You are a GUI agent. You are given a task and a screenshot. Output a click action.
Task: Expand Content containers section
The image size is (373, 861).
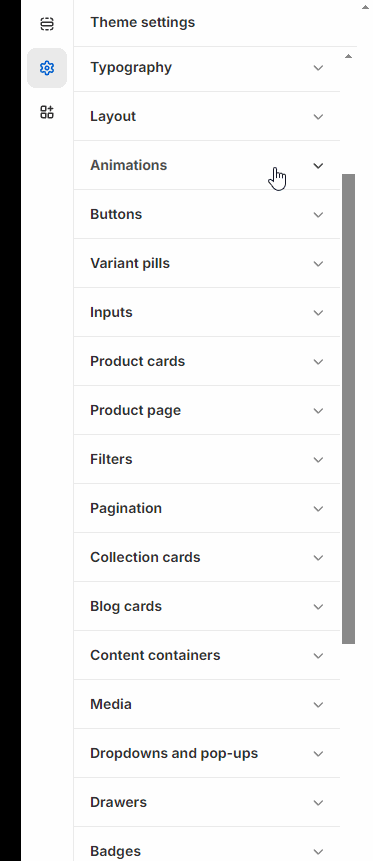(207, 655)
